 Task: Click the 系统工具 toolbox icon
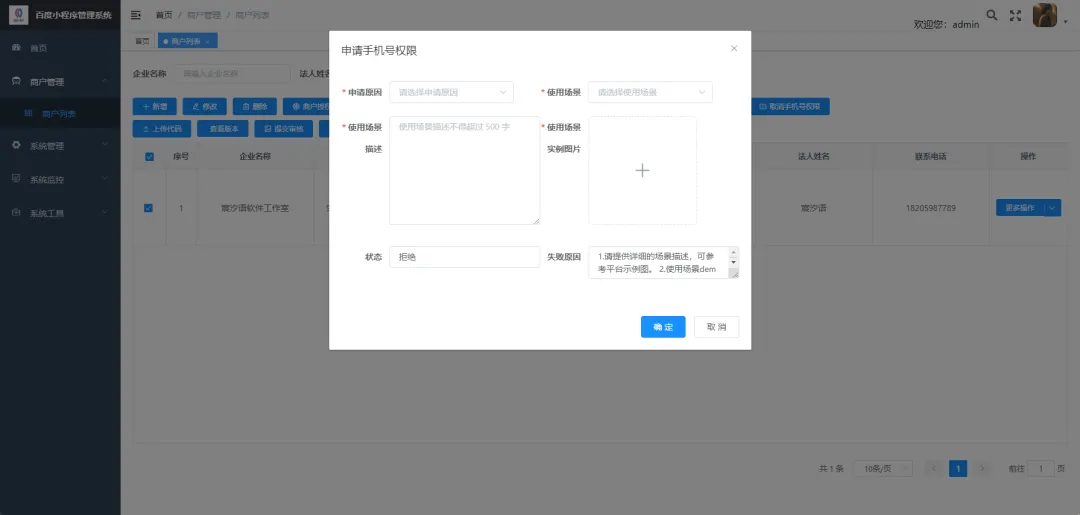pos(17,213)
